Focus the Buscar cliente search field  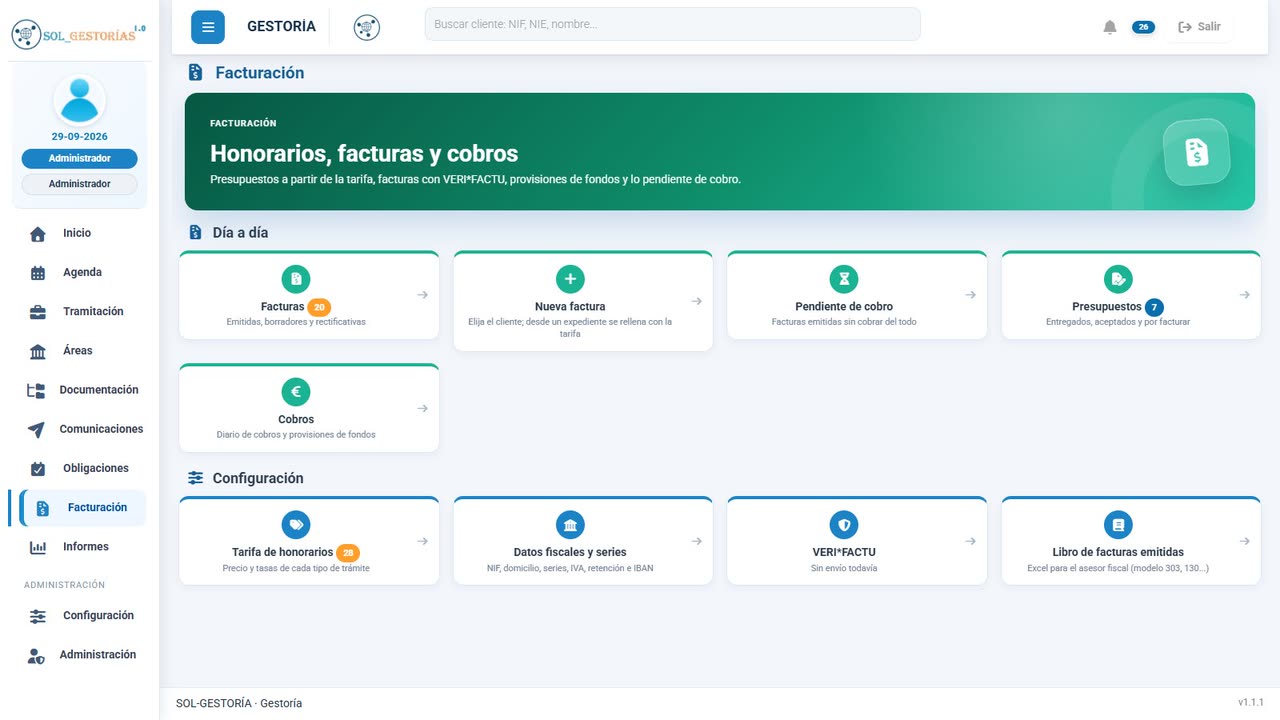click(672, 24)
